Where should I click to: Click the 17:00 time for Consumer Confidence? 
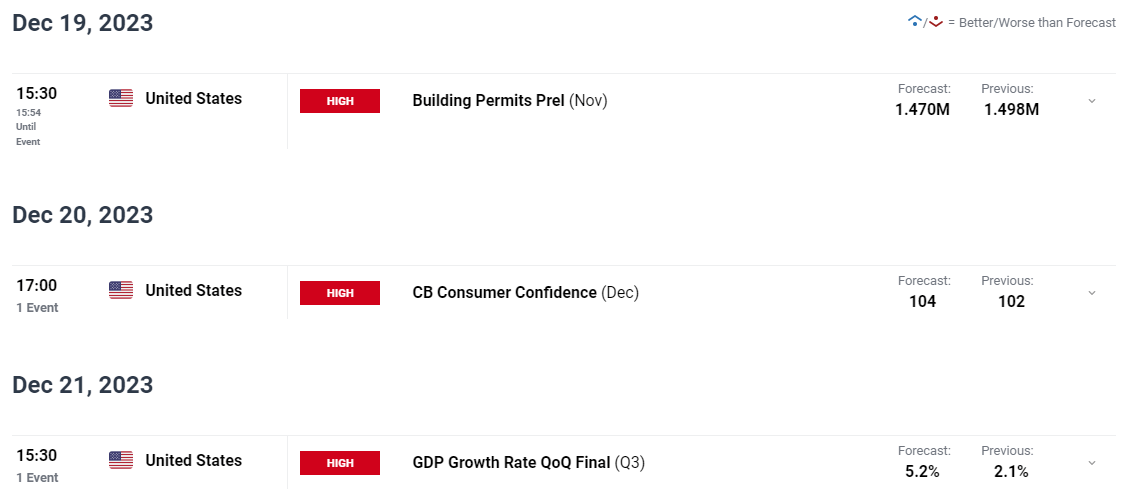(x=37, y=286)
